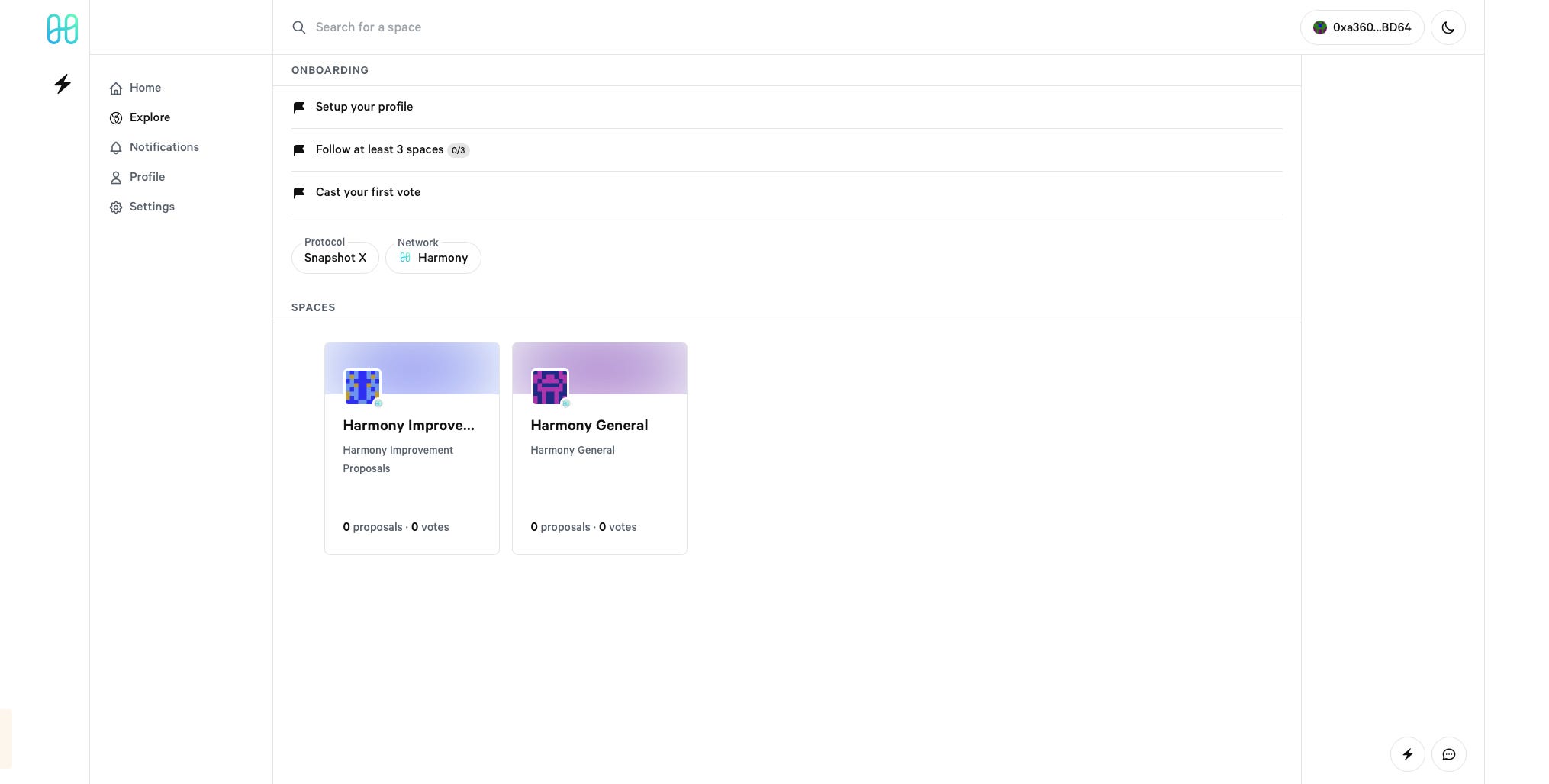Viewport: 1549px width, 784px height.
Task: Click the round lightning bolt button next to the chat button
Action: coord(1408,754)
